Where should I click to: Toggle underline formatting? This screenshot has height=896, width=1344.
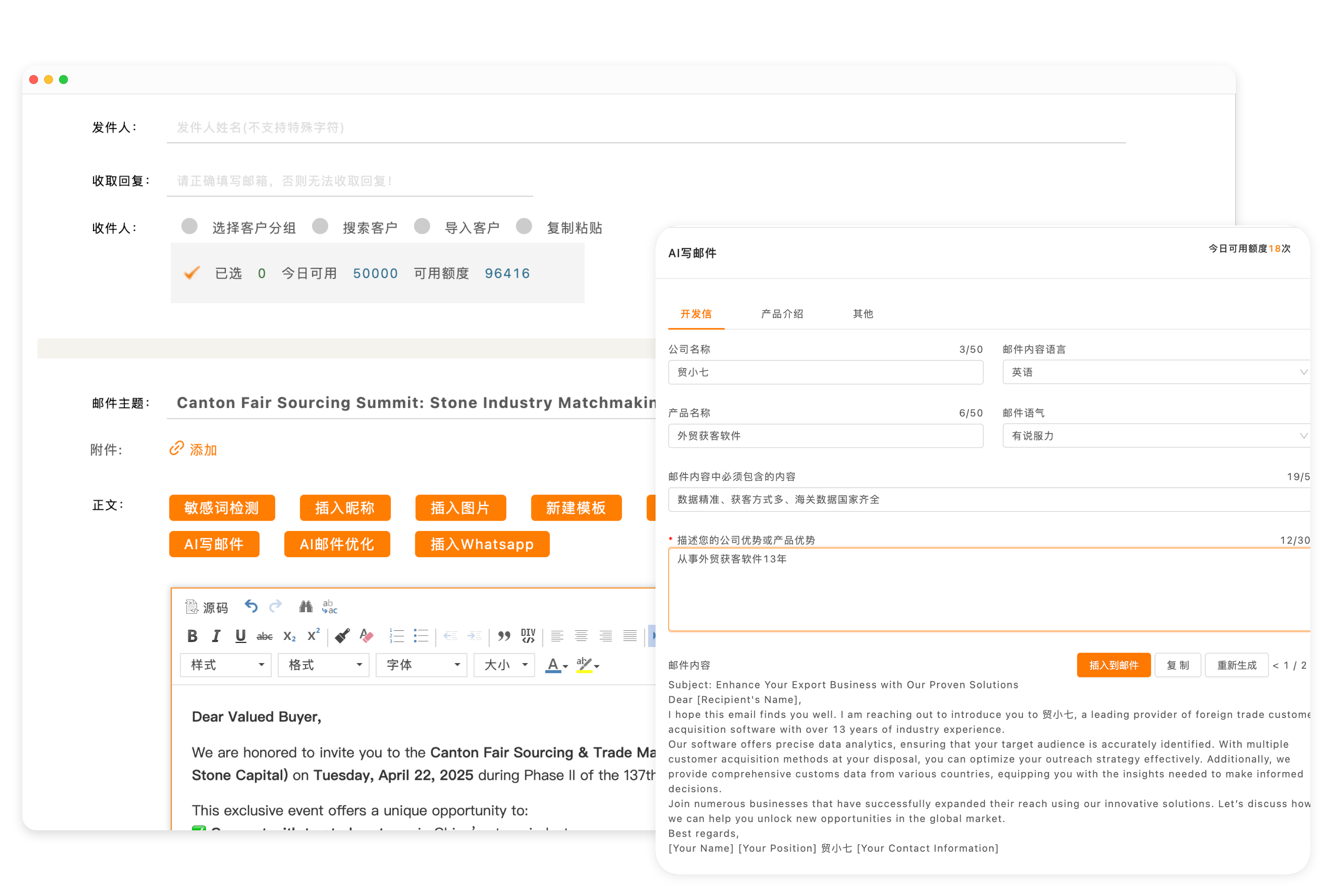point(240,636)
